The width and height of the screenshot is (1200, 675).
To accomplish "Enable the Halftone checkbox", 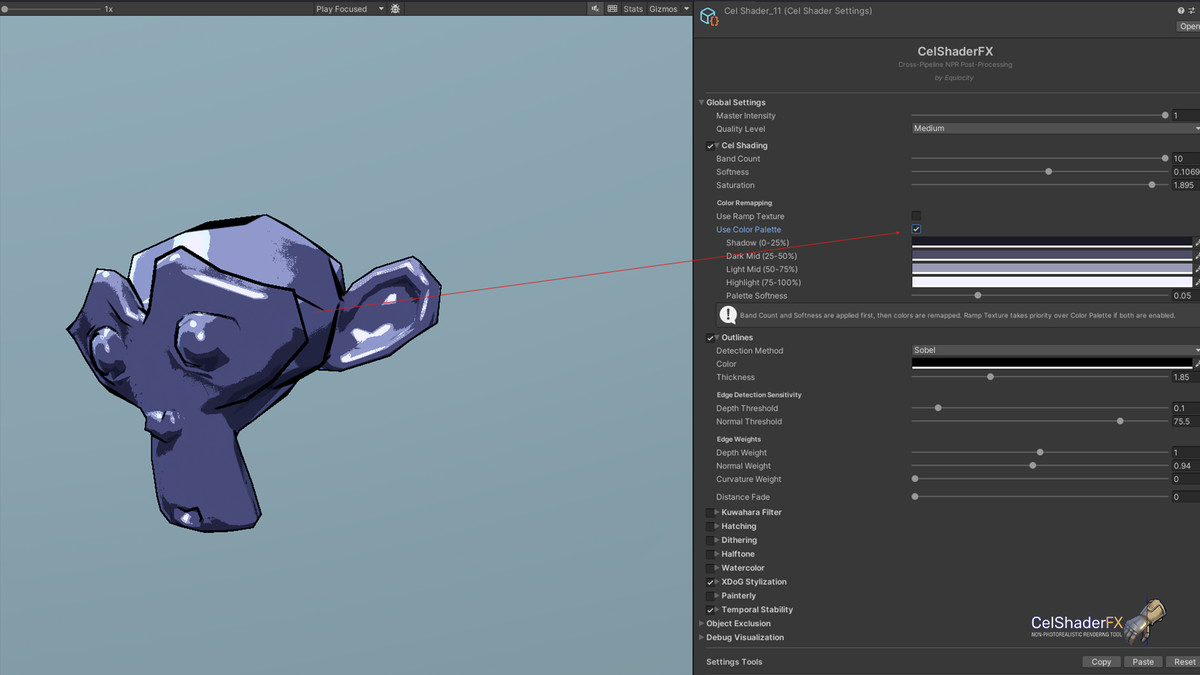I will [710, 554].
